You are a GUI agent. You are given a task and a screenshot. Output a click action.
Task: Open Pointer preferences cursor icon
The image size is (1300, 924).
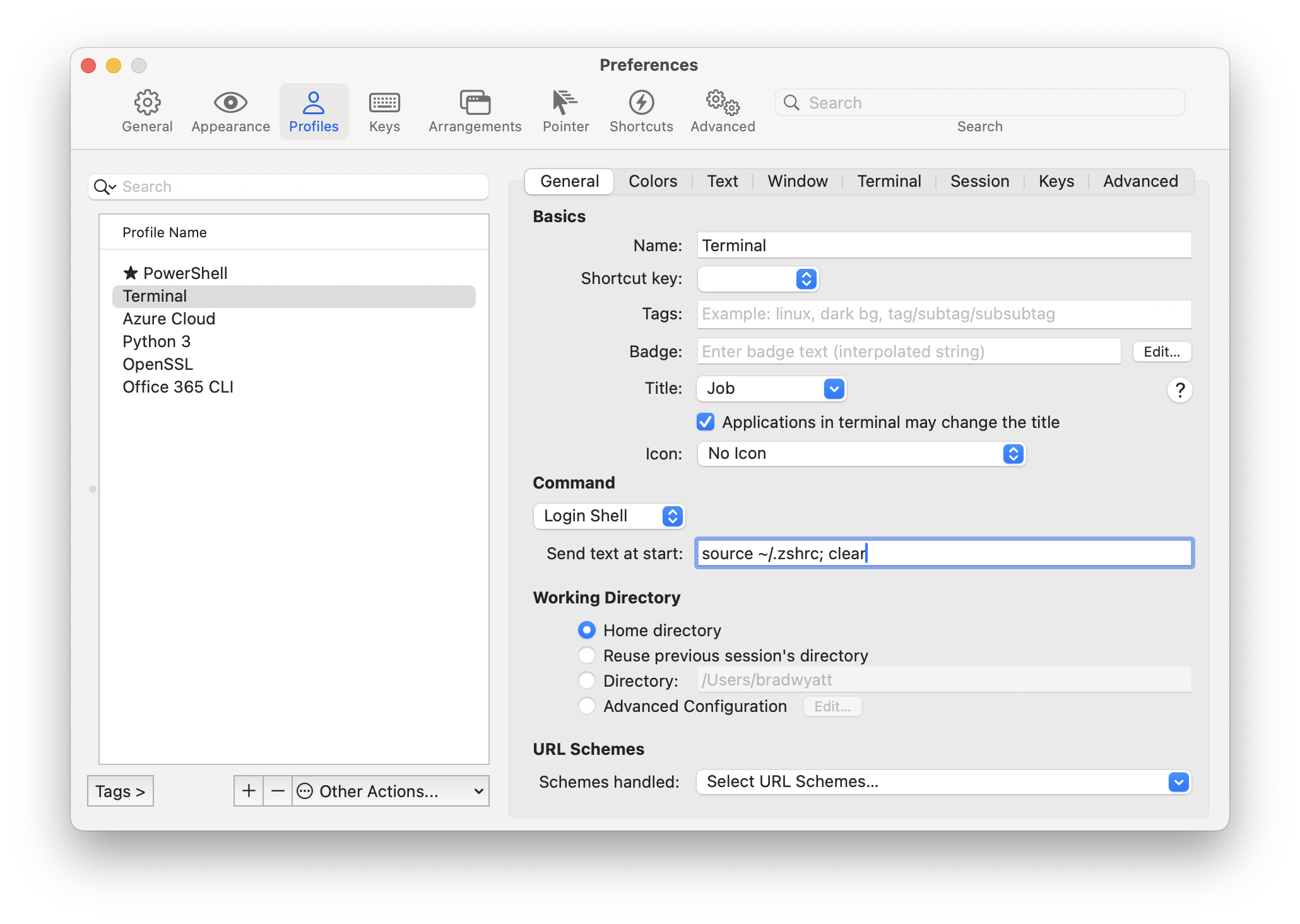pos(565,102)
